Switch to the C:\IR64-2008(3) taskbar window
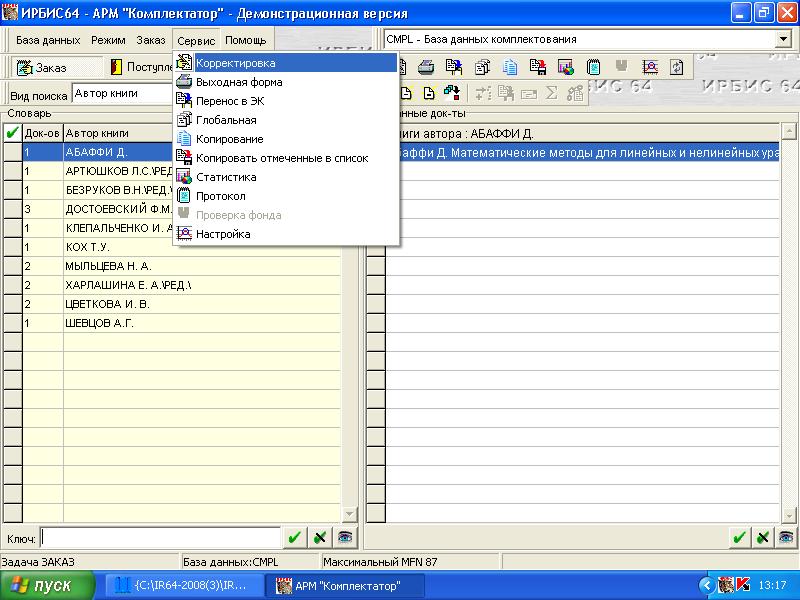This screenshot has width=800, height=600. click(185, 585)
